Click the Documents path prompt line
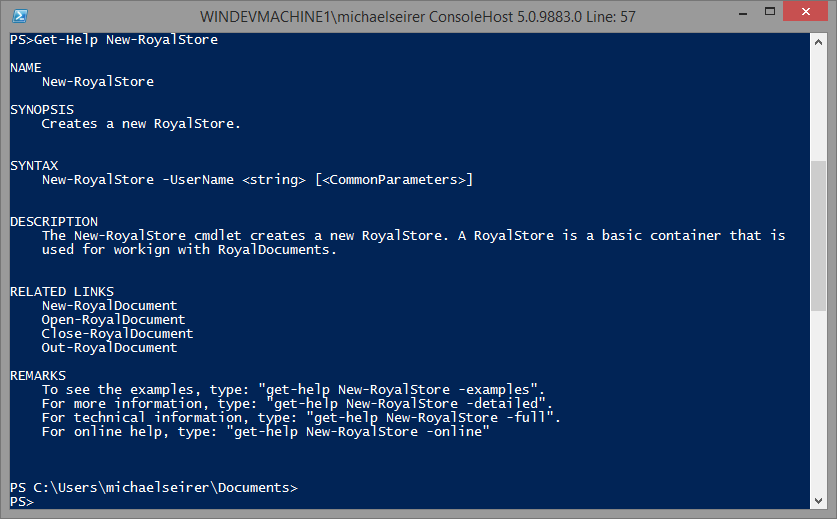 [154, 487]
